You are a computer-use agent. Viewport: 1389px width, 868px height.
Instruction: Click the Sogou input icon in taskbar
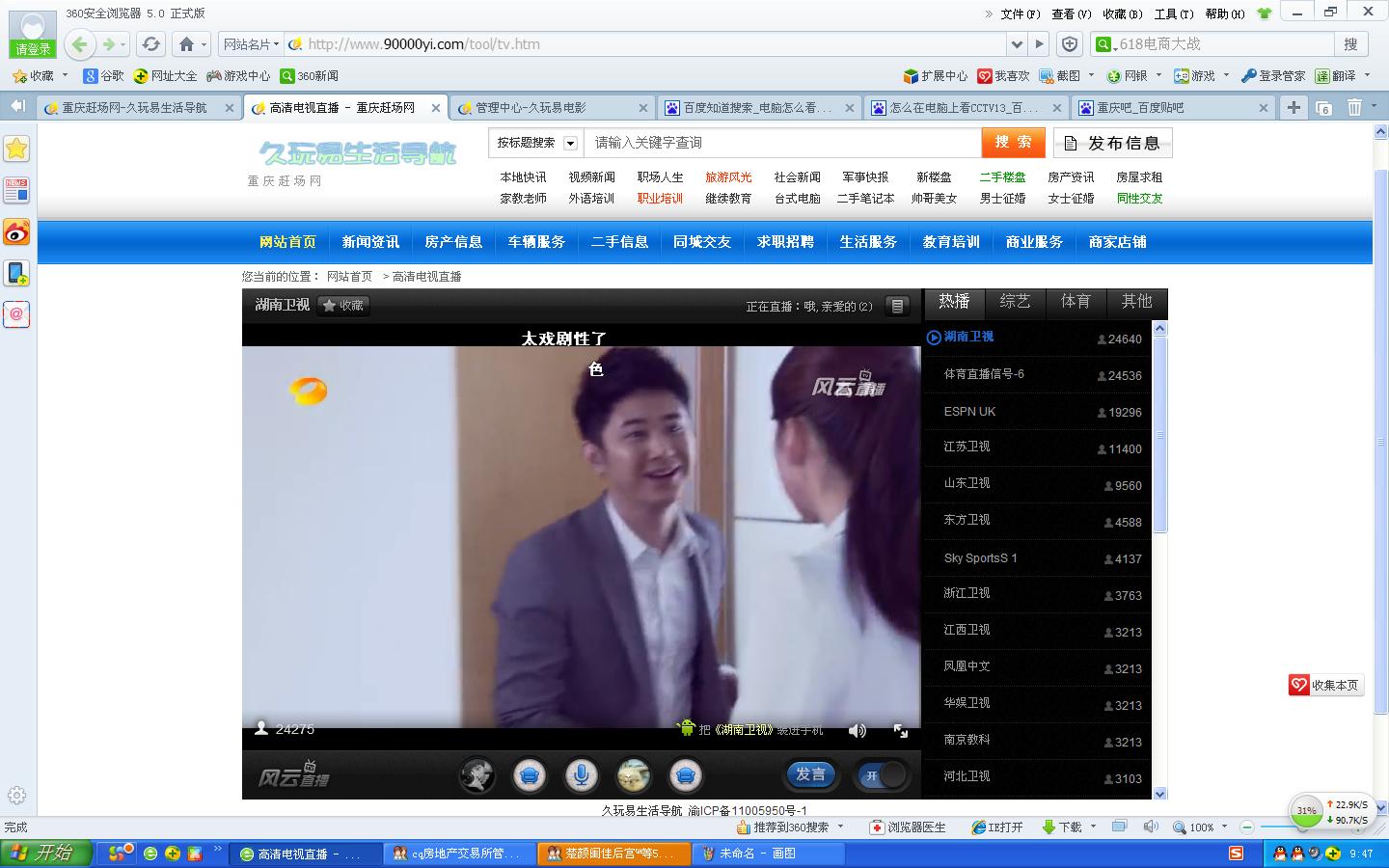point(1236,854)
